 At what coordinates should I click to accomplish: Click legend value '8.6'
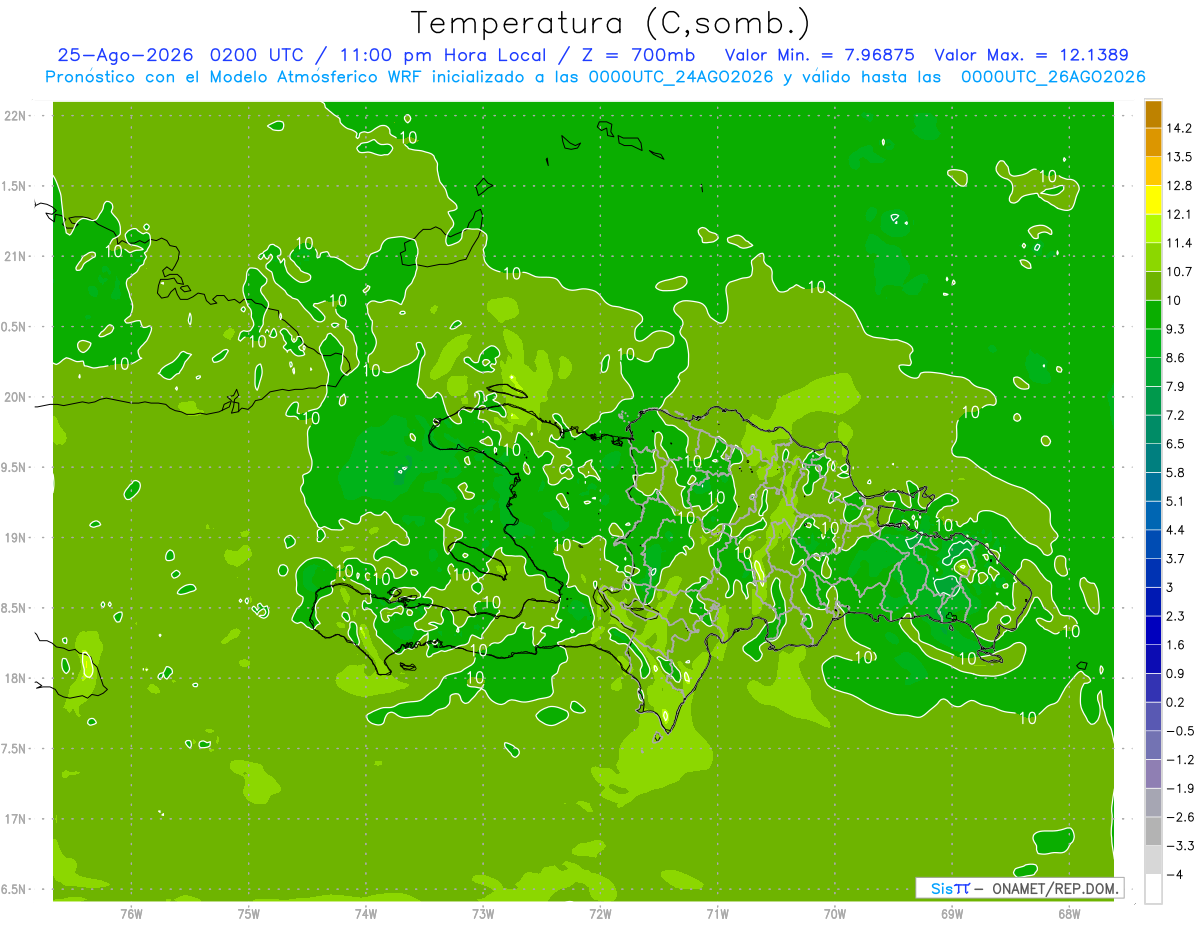1175,358
